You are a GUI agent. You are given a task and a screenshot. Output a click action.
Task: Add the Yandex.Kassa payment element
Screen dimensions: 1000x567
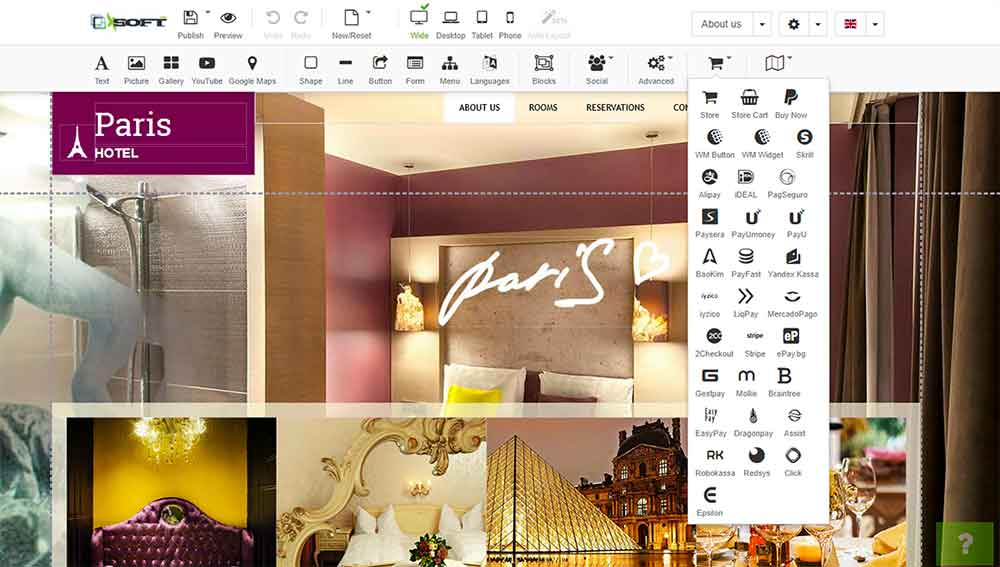tap(793, 263)
